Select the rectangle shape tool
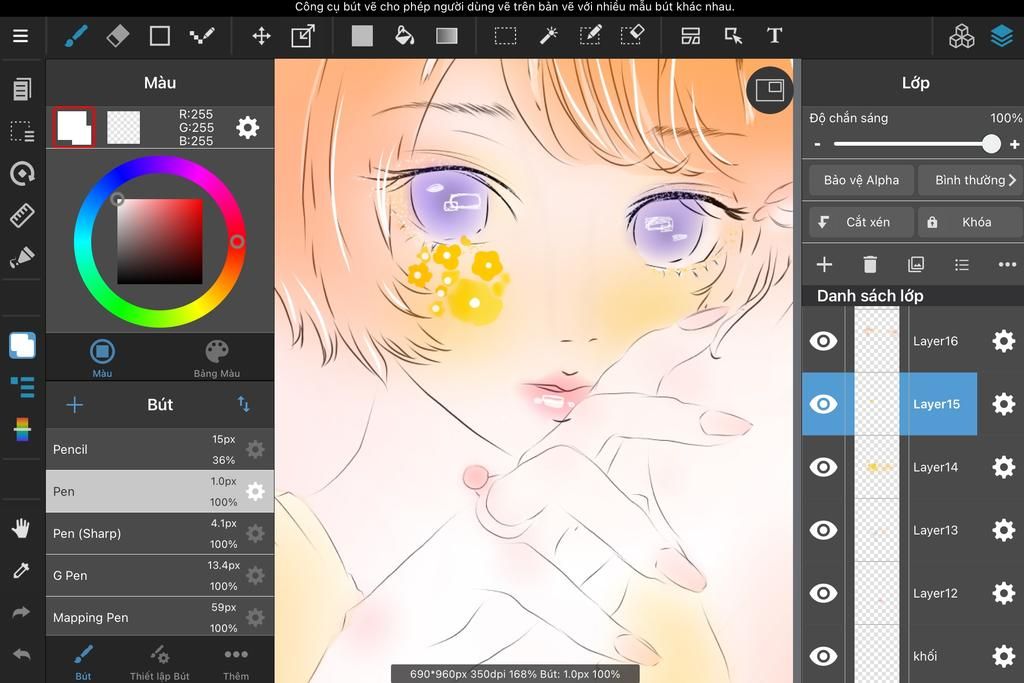Viewport: 1024px width, 683px height. 159,36
